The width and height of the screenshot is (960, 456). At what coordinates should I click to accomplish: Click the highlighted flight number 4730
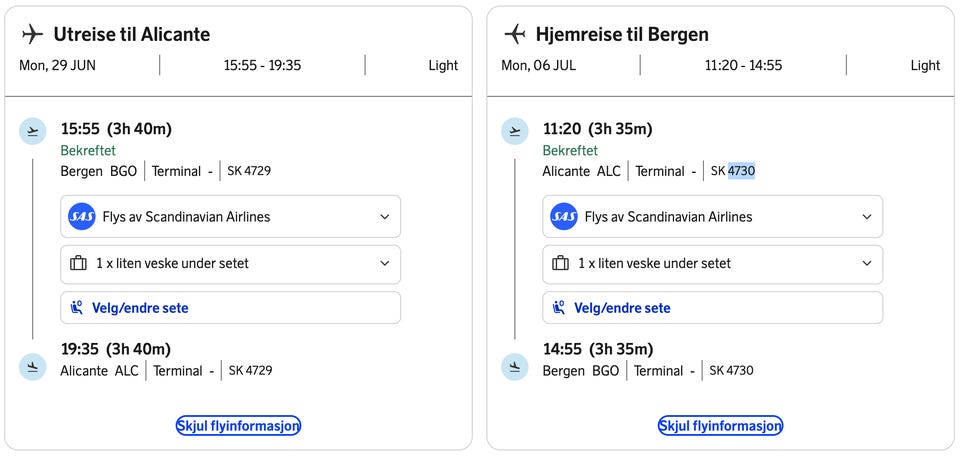pyautogui.click(x=741, y=171)
